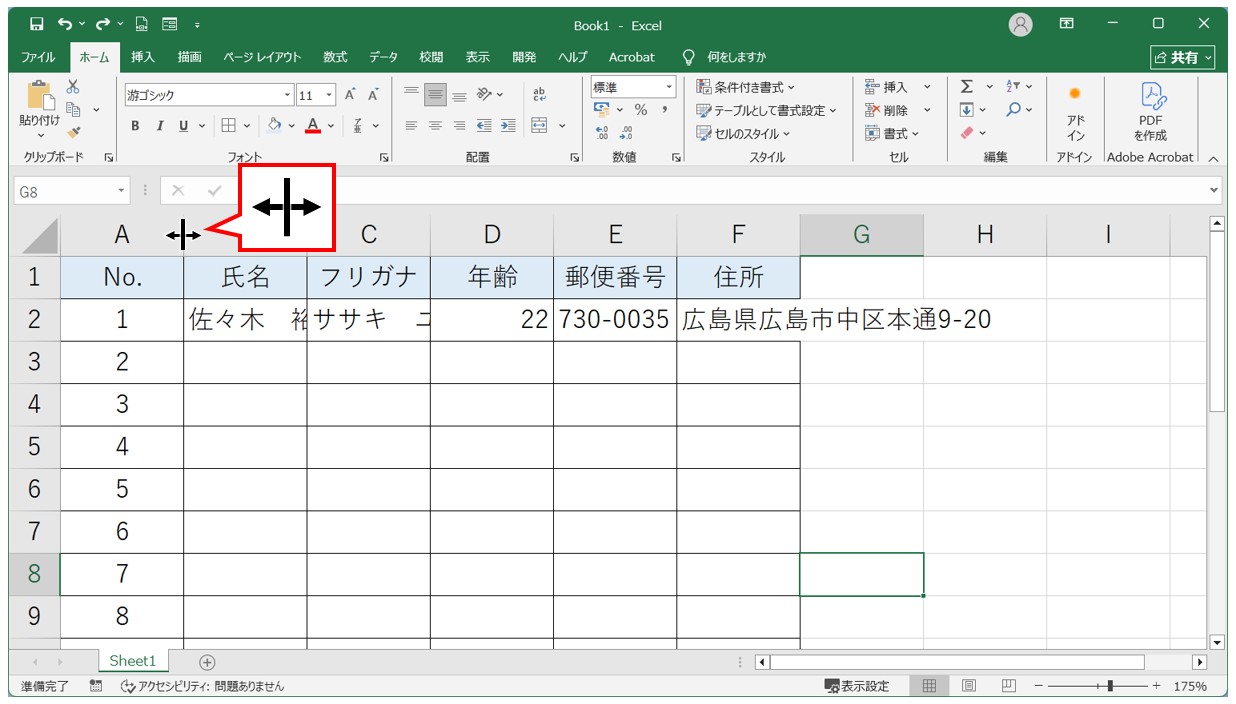Image resolution: width=1236 pixels, height=704 pixels.
Task: Open the Sort & Filter tool
Action: [x=1013, y=87]
